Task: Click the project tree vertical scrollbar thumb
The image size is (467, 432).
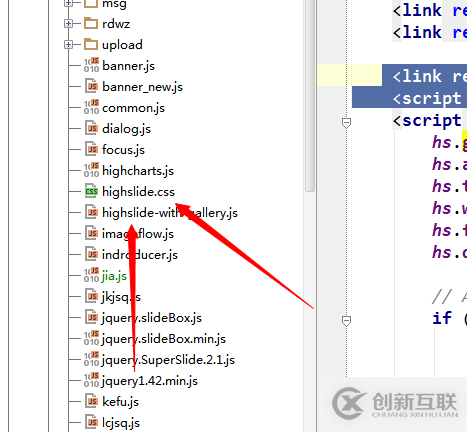Action: tap(310, 96)
